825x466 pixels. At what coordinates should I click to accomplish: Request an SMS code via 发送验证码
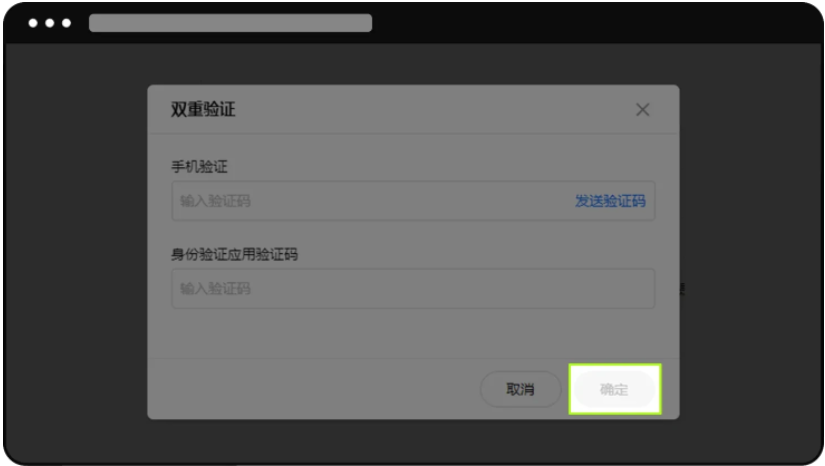click(610, 201)
